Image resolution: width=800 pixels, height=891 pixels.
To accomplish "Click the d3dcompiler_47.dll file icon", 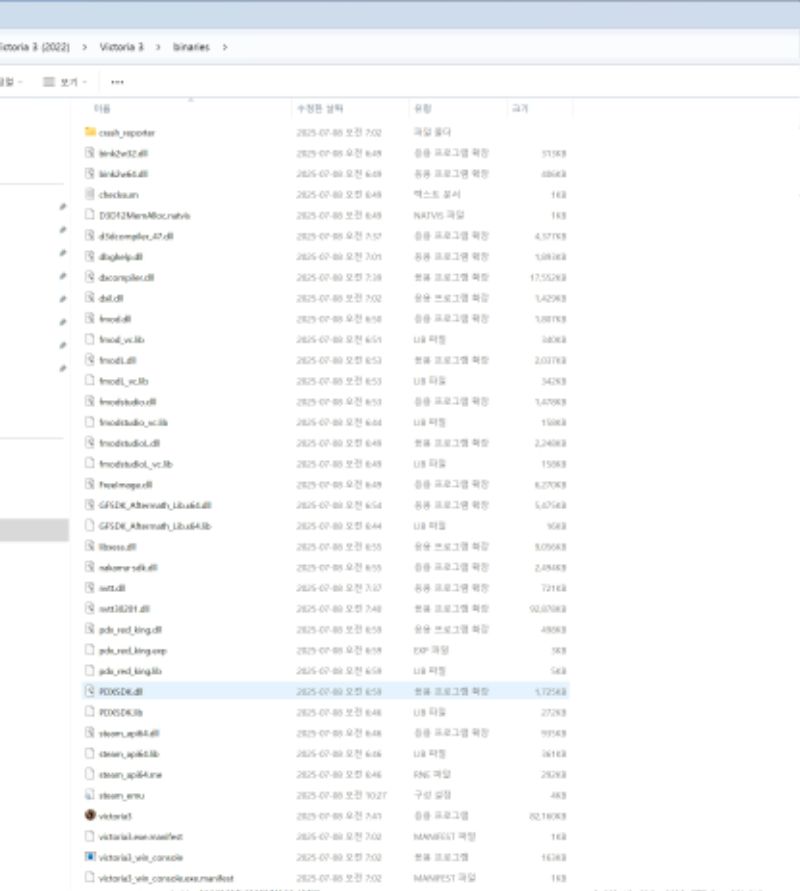I will click(90, 236).
